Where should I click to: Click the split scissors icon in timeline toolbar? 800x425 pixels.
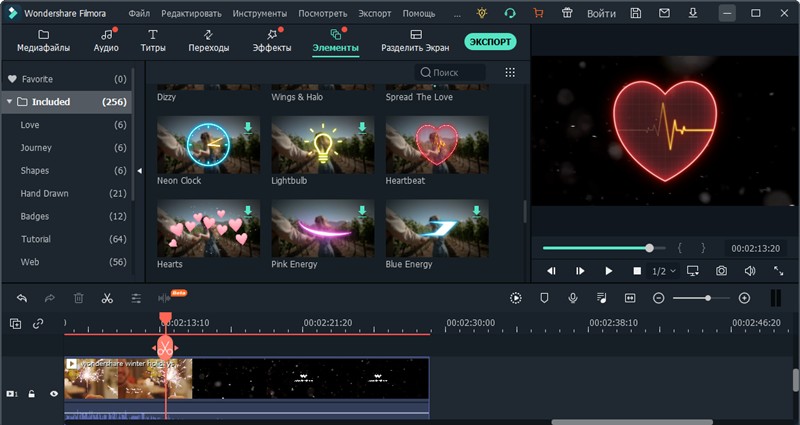[106, 298]
